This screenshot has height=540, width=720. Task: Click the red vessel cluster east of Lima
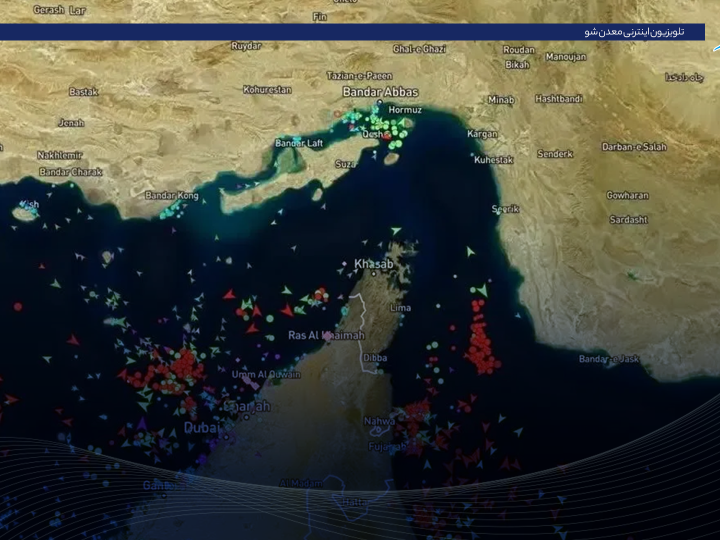[x=482, y=342]
